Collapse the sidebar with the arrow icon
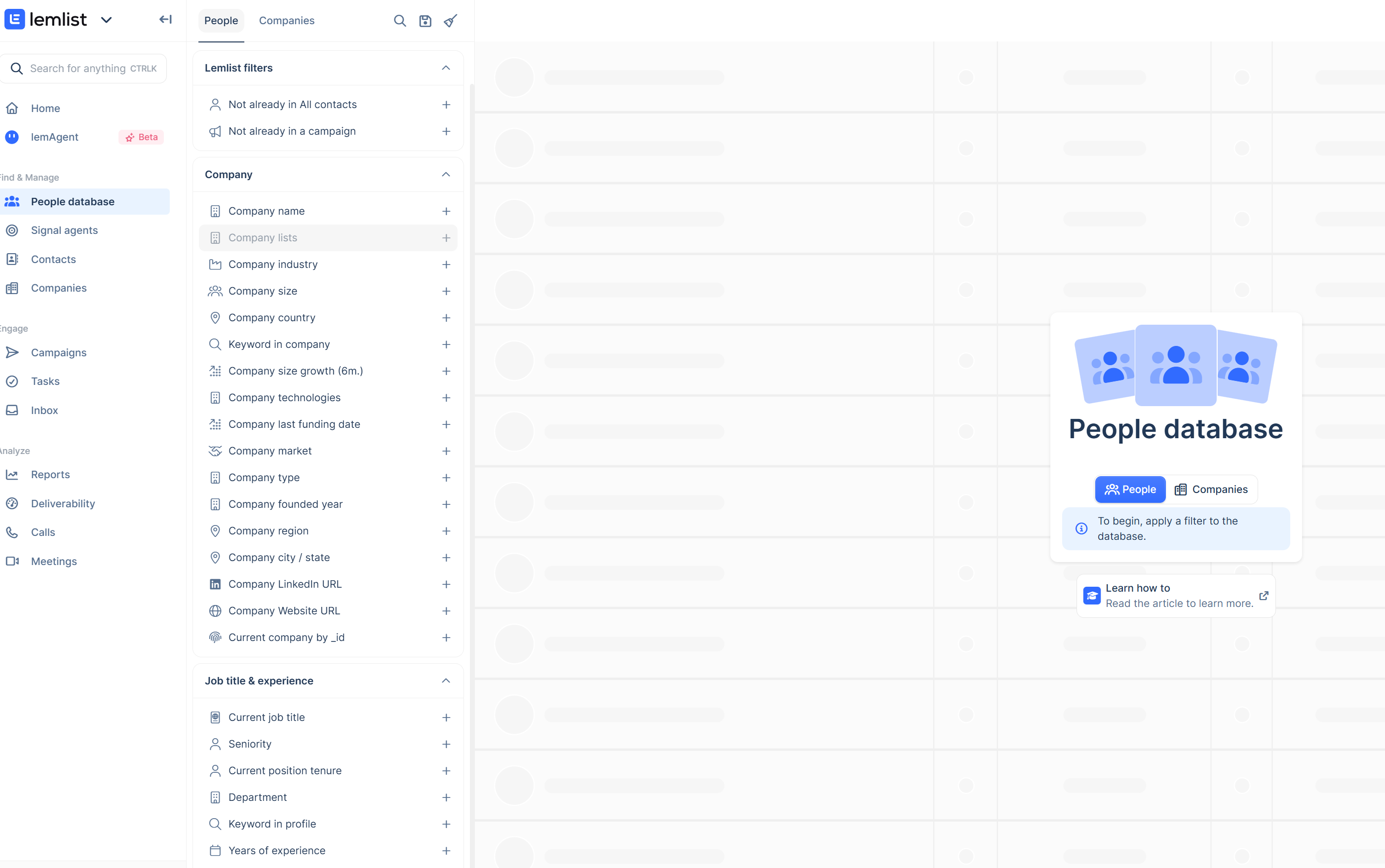 pos(165,20)
